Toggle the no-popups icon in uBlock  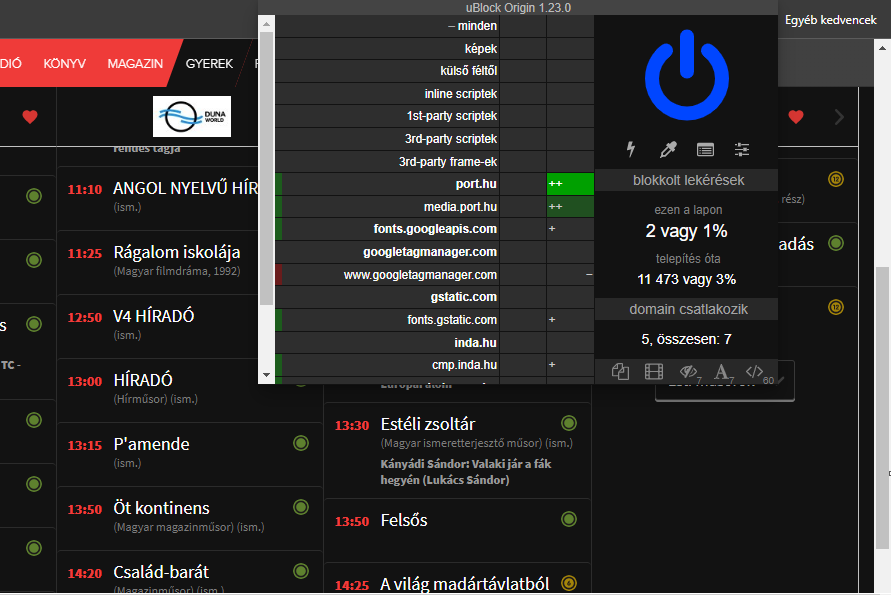pyautogui.click(x=620, y=372)
